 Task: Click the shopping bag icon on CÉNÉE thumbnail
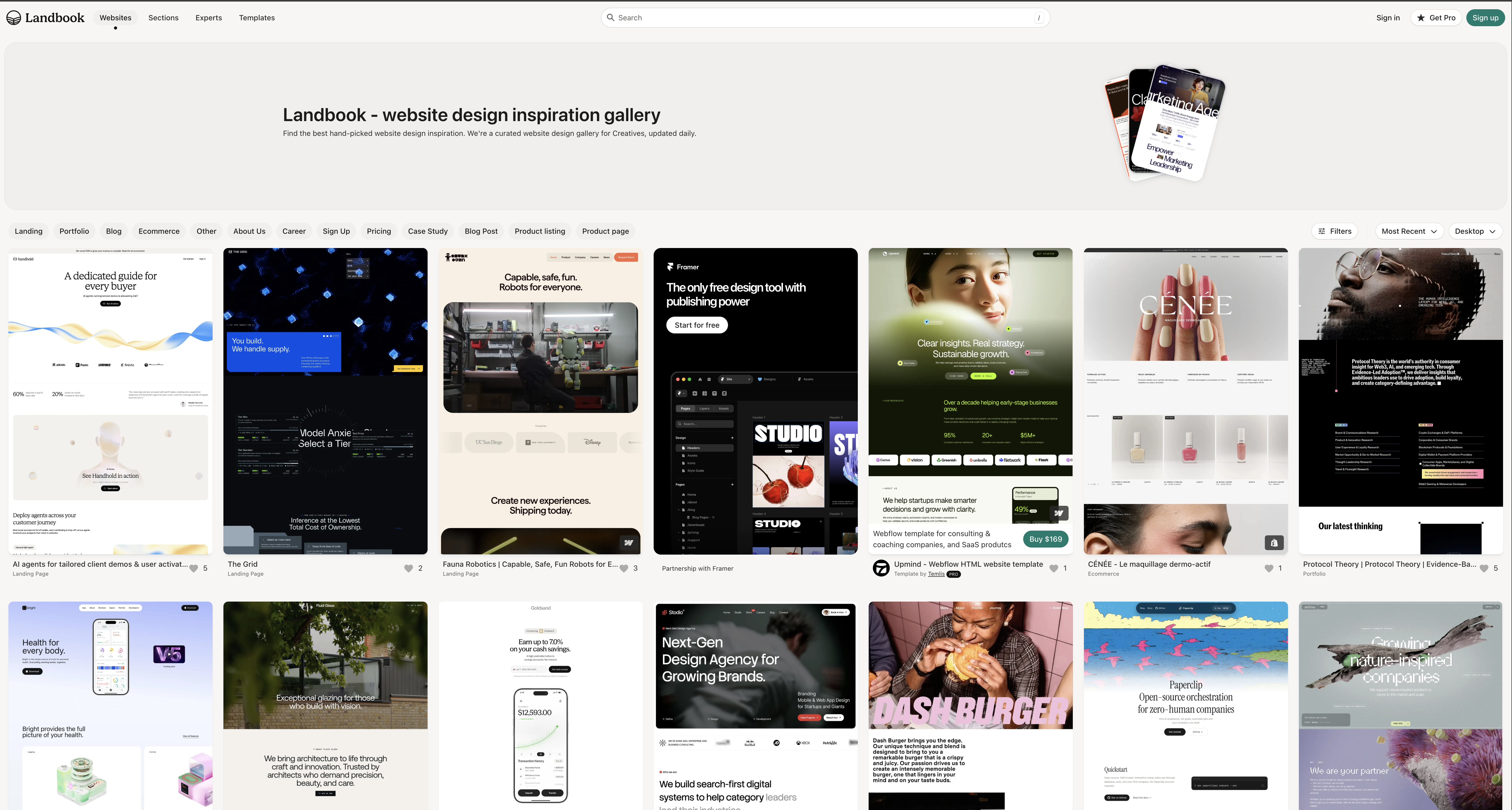[x=1274, y=543]
